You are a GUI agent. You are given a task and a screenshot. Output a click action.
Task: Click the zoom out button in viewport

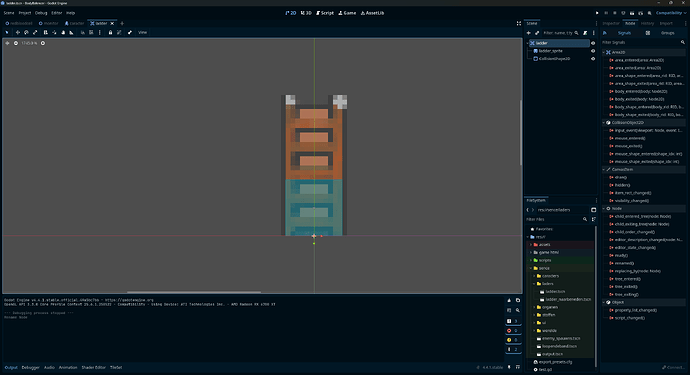click(16, 43)
